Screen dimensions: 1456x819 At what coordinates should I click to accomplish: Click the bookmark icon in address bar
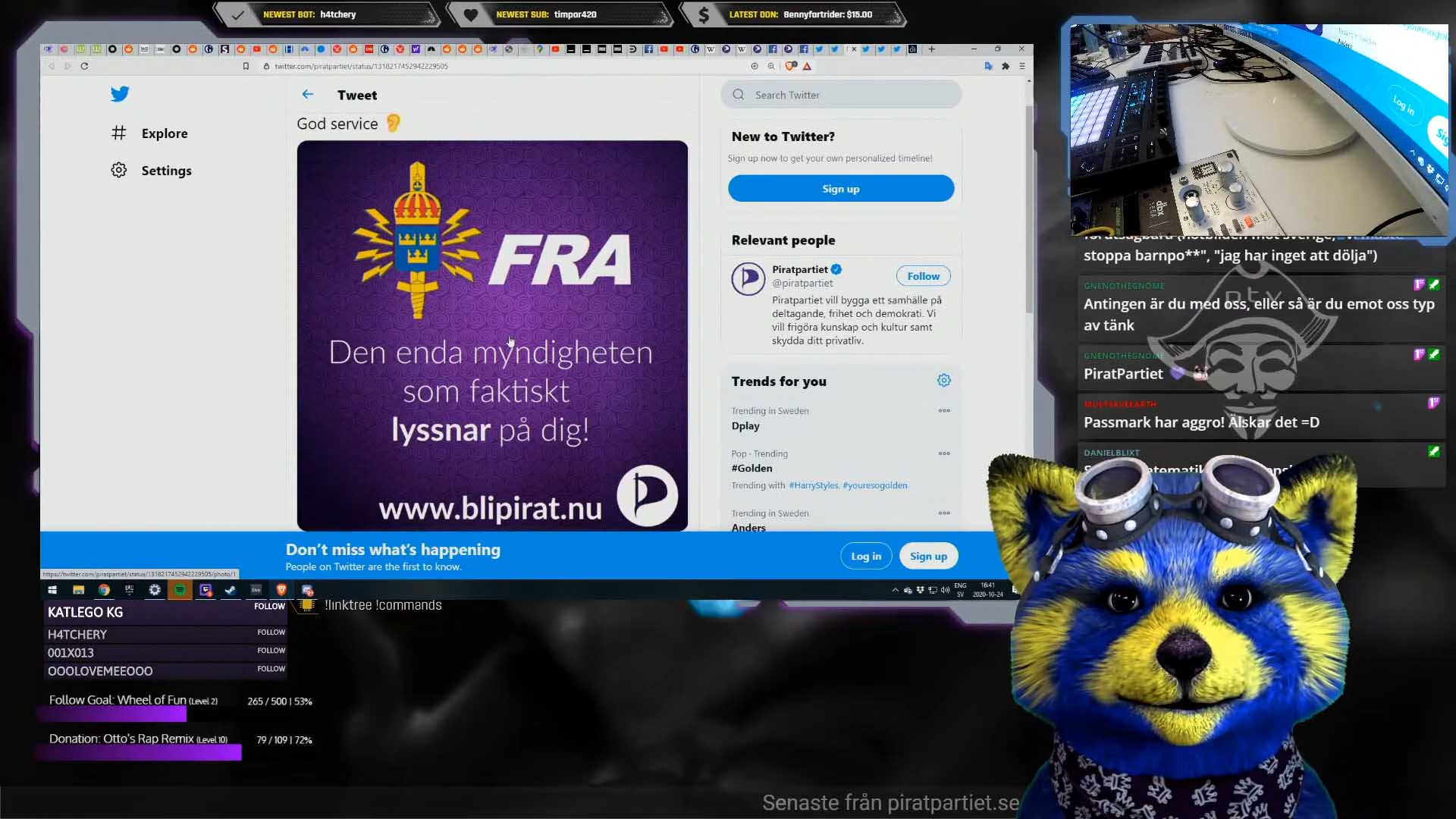pyautogui.click(x=246, y=67)
